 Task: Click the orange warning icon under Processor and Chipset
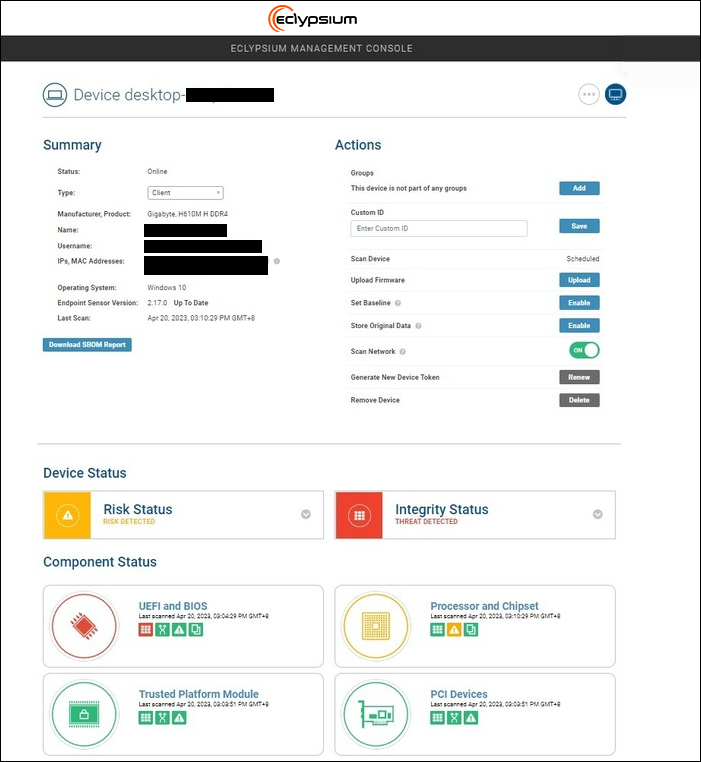(454, 630)
